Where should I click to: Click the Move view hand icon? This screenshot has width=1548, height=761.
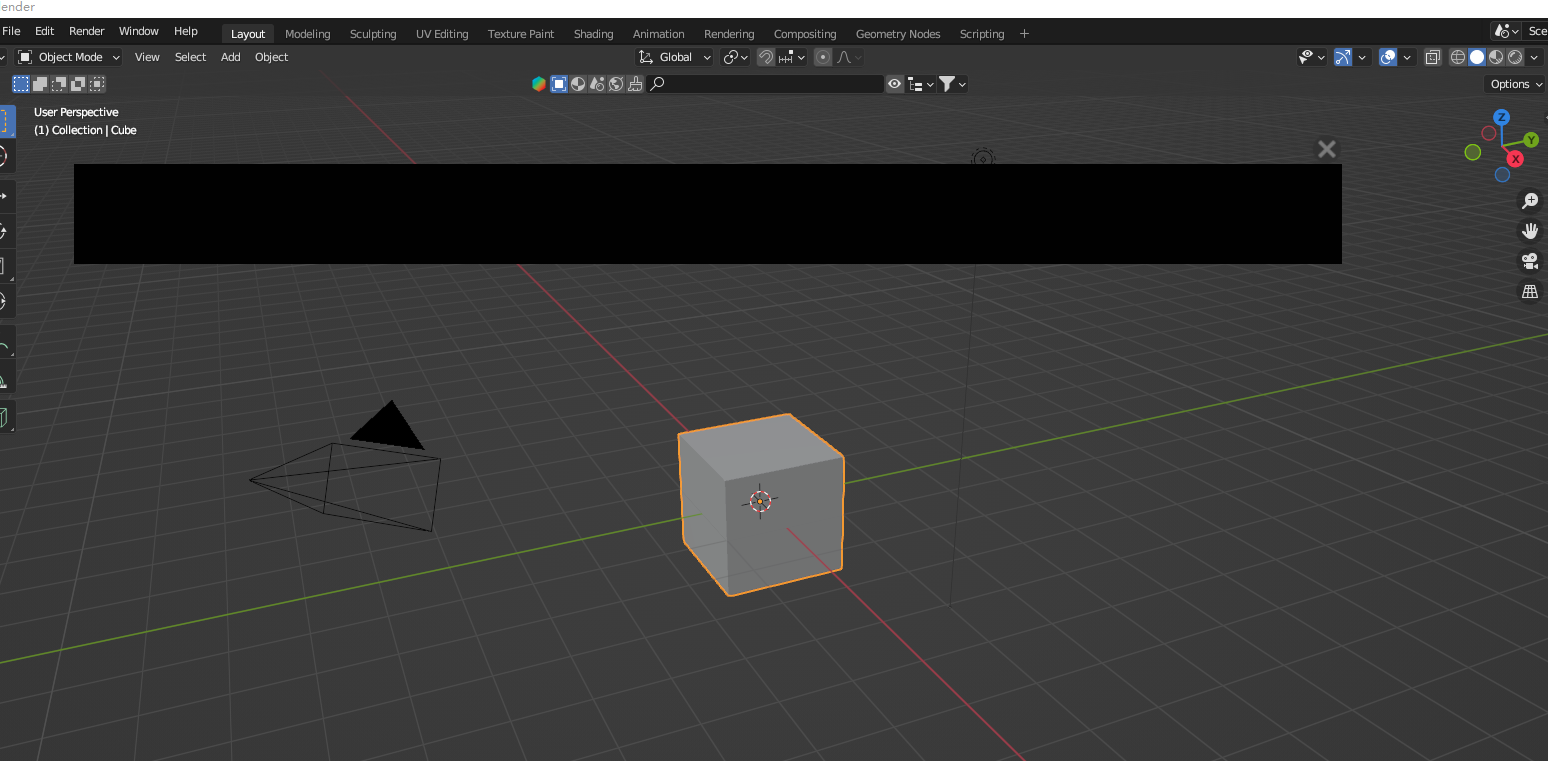pos(1529,231)
